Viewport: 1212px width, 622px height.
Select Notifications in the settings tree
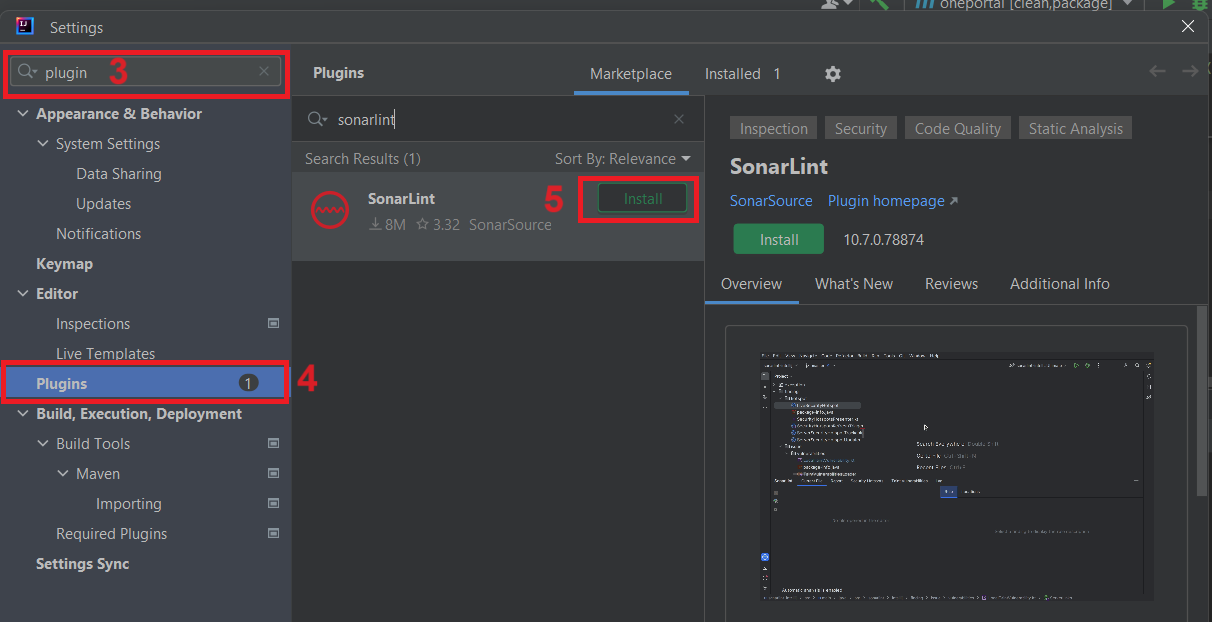click(99, 234)
